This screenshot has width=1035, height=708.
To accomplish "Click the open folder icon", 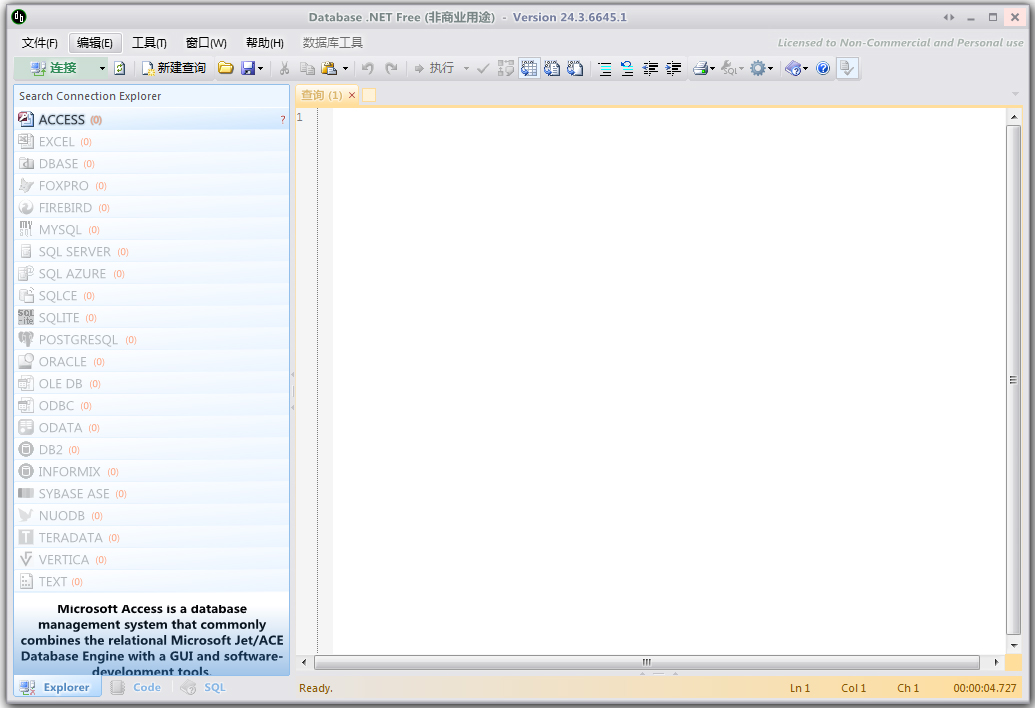I will tap(226, 68).
